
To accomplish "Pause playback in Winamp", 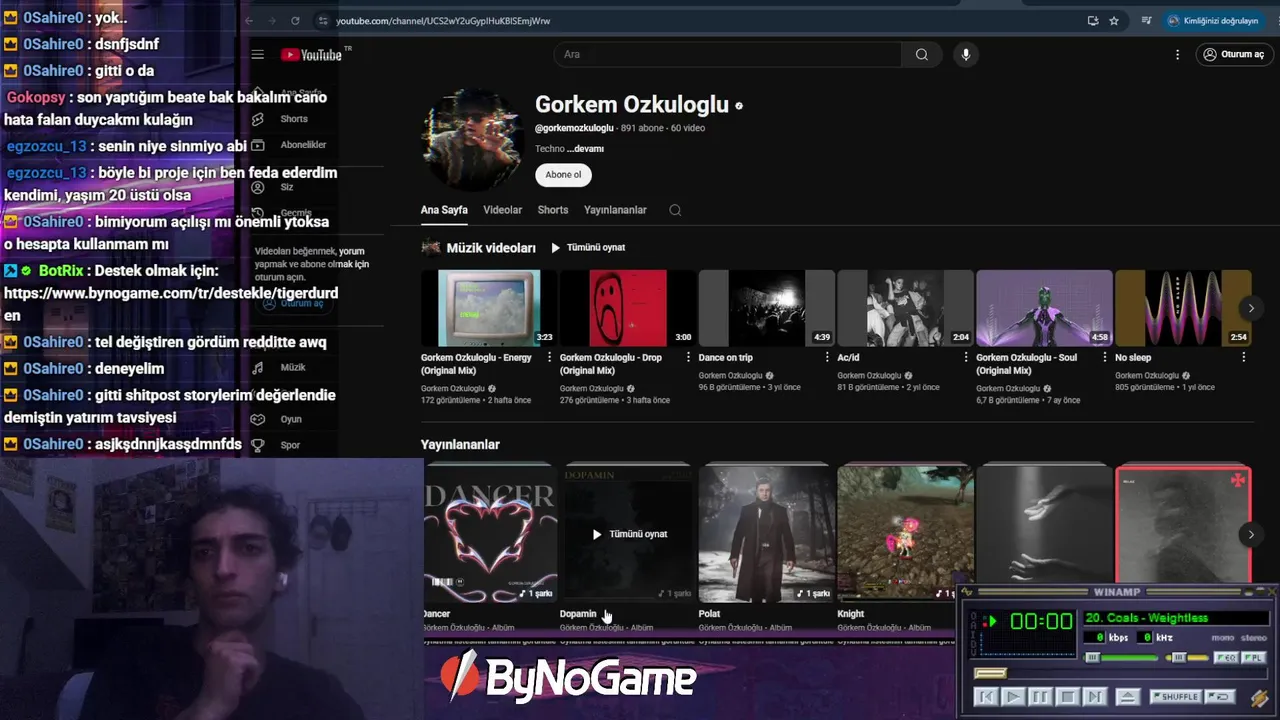I will [1040, 697].
